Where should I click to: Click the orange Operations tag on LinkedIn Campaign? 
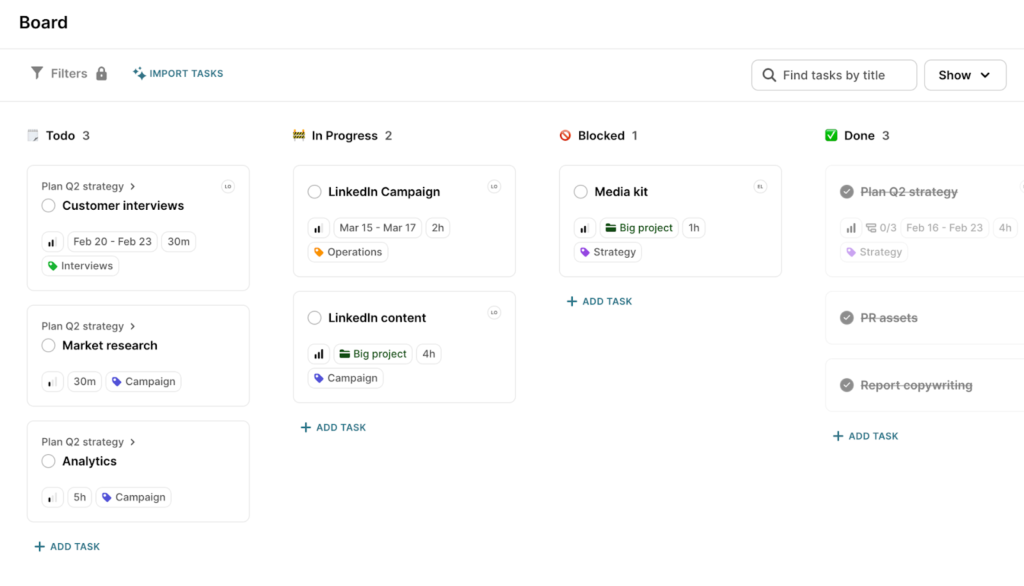click(347, 252)
